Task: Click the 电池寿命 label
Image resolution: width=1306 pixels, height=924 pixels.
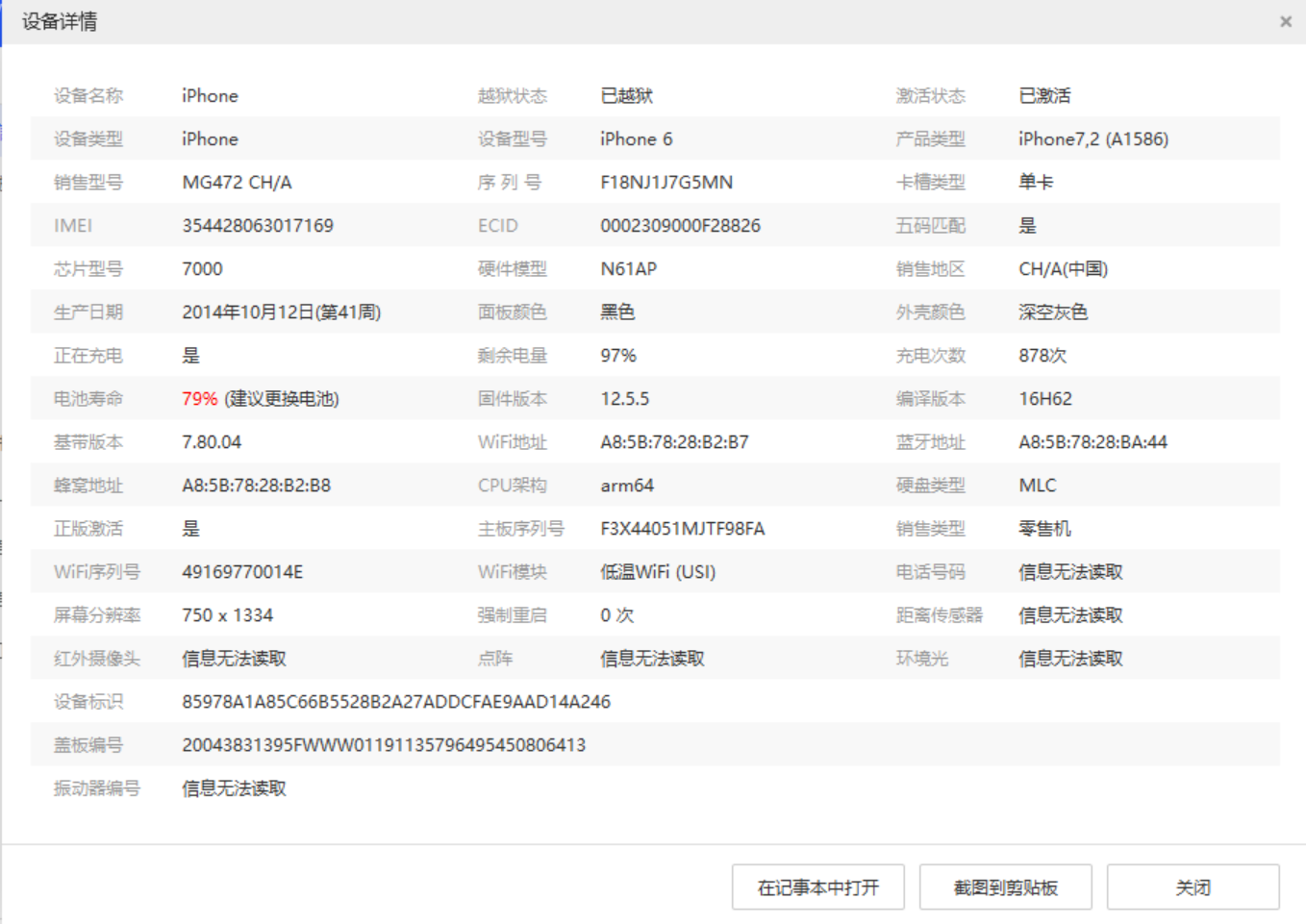Action: click(x=88, y=399)
